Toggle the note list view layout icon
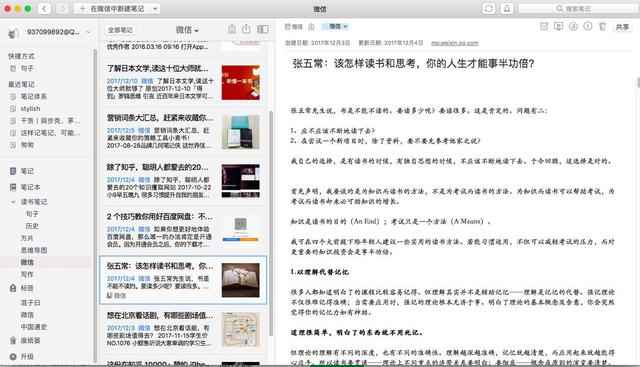The image size is (640, 367). (263, 29)
